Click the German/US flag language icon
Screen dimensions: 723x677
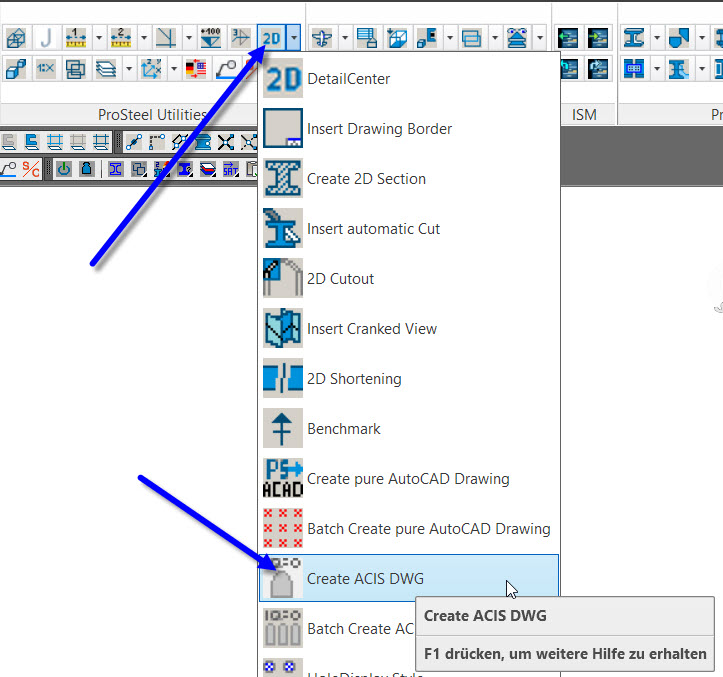(x=196, y=69)
